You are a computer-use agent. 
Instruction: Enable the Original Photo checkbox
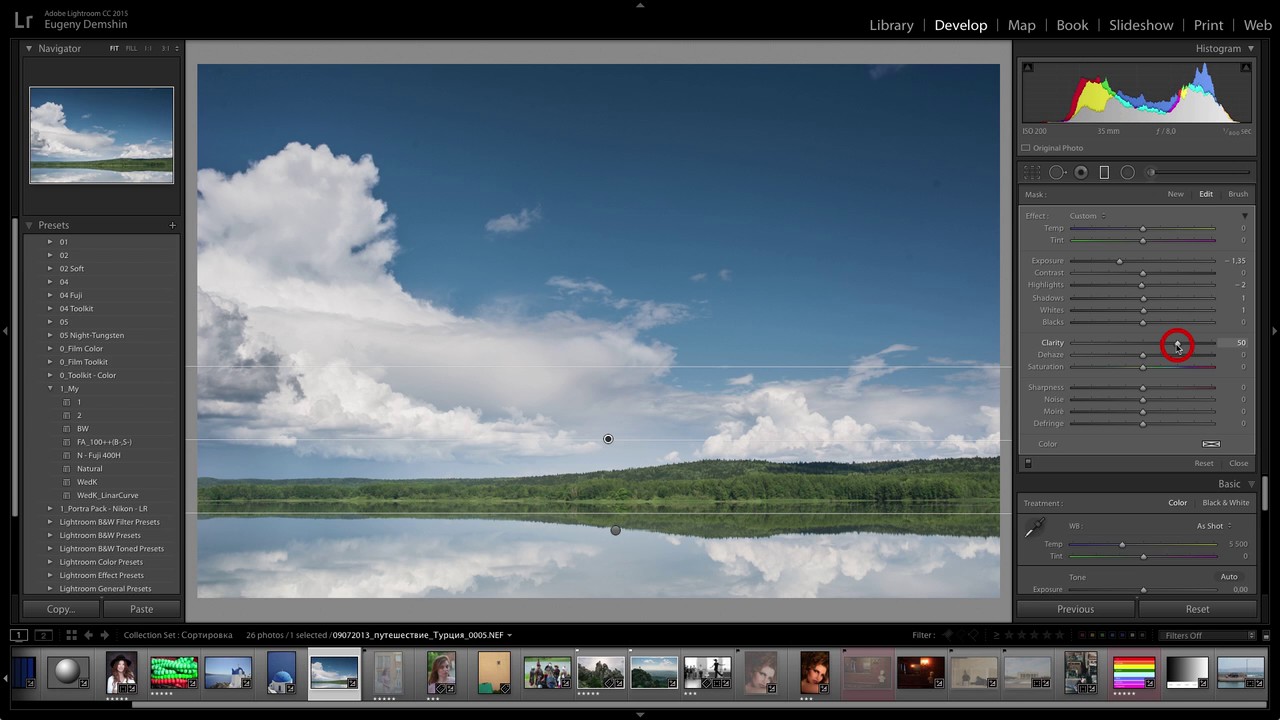[x=1026, y=148]
